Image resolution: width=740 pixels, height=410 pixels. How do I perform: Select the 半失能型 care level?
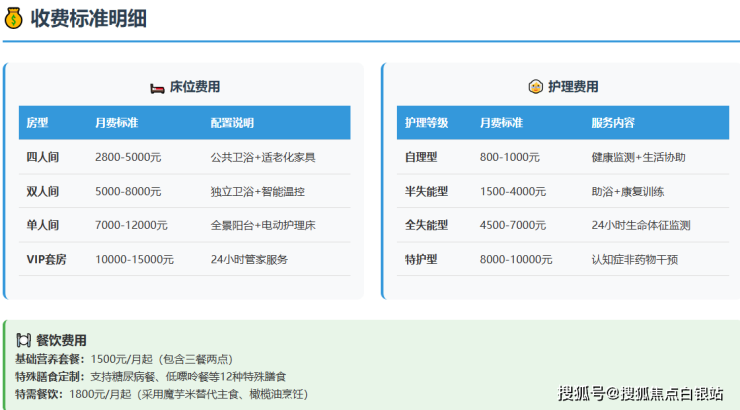(426, 192)
